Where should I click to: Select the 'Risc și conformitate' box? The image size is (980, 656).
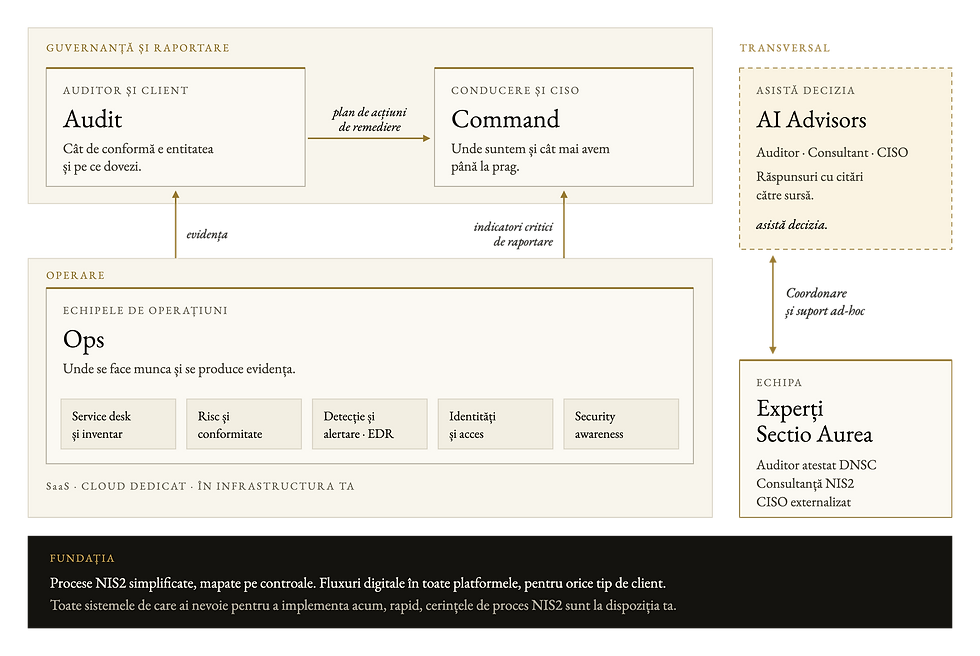pos(244,424)
